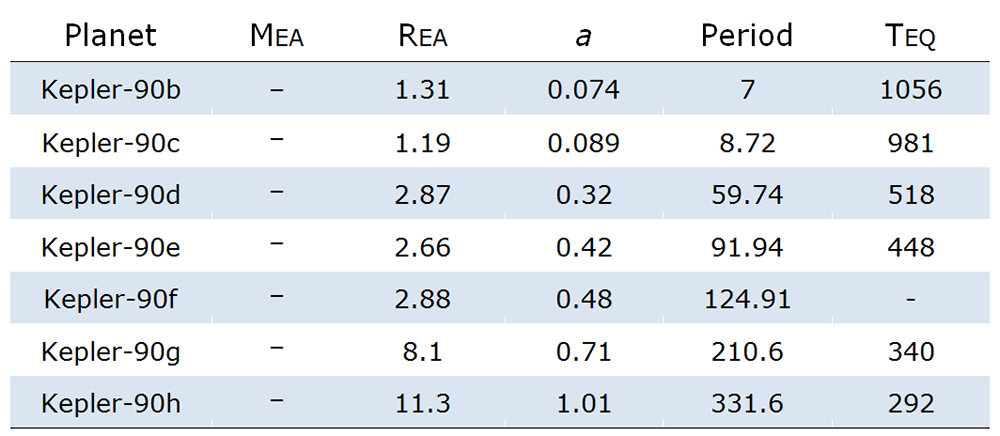The width and height of the screenshot is (1000, 436).
Task: Select the semi-major axis value 0.074
Action: pos(583,90)
